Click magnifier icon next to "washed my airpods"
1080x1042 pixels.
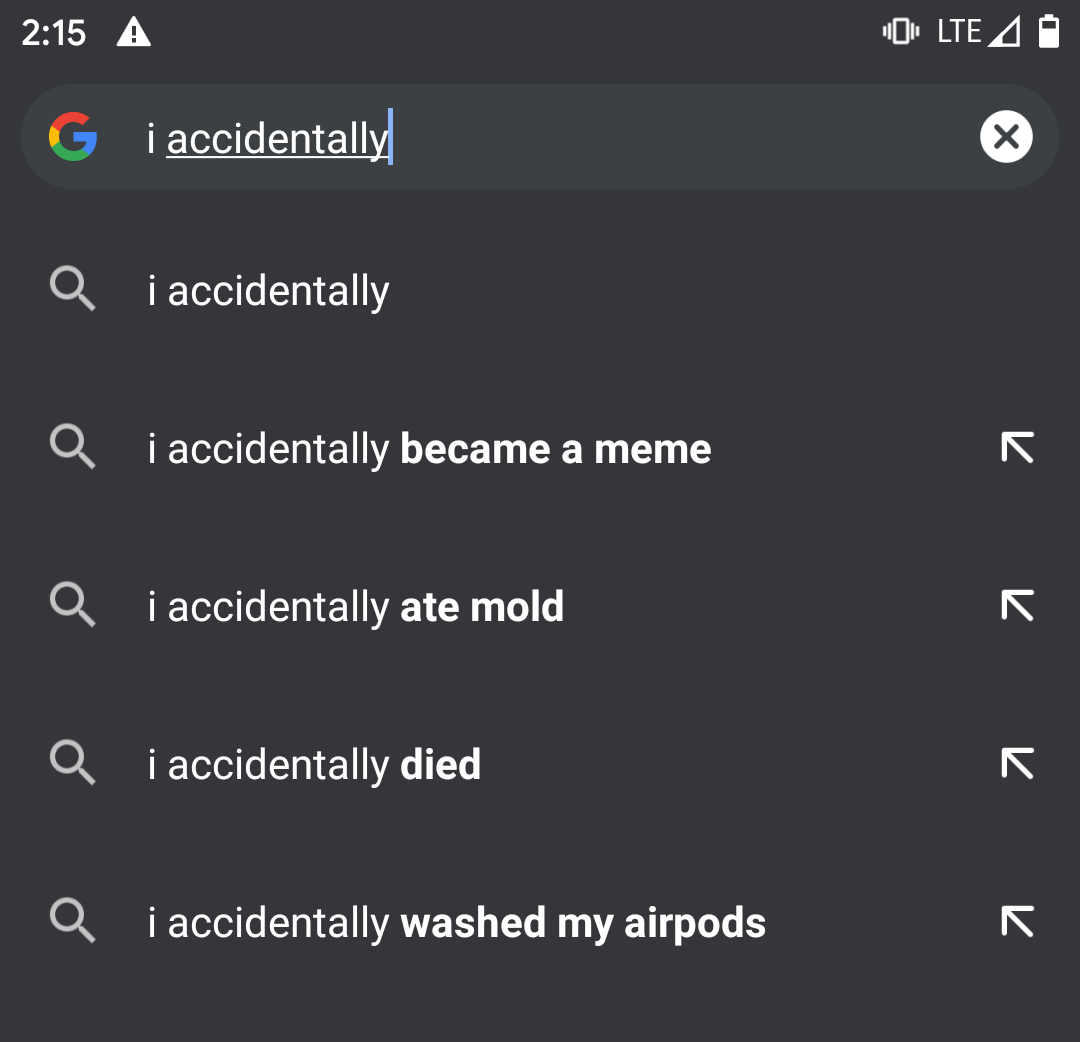72,920
